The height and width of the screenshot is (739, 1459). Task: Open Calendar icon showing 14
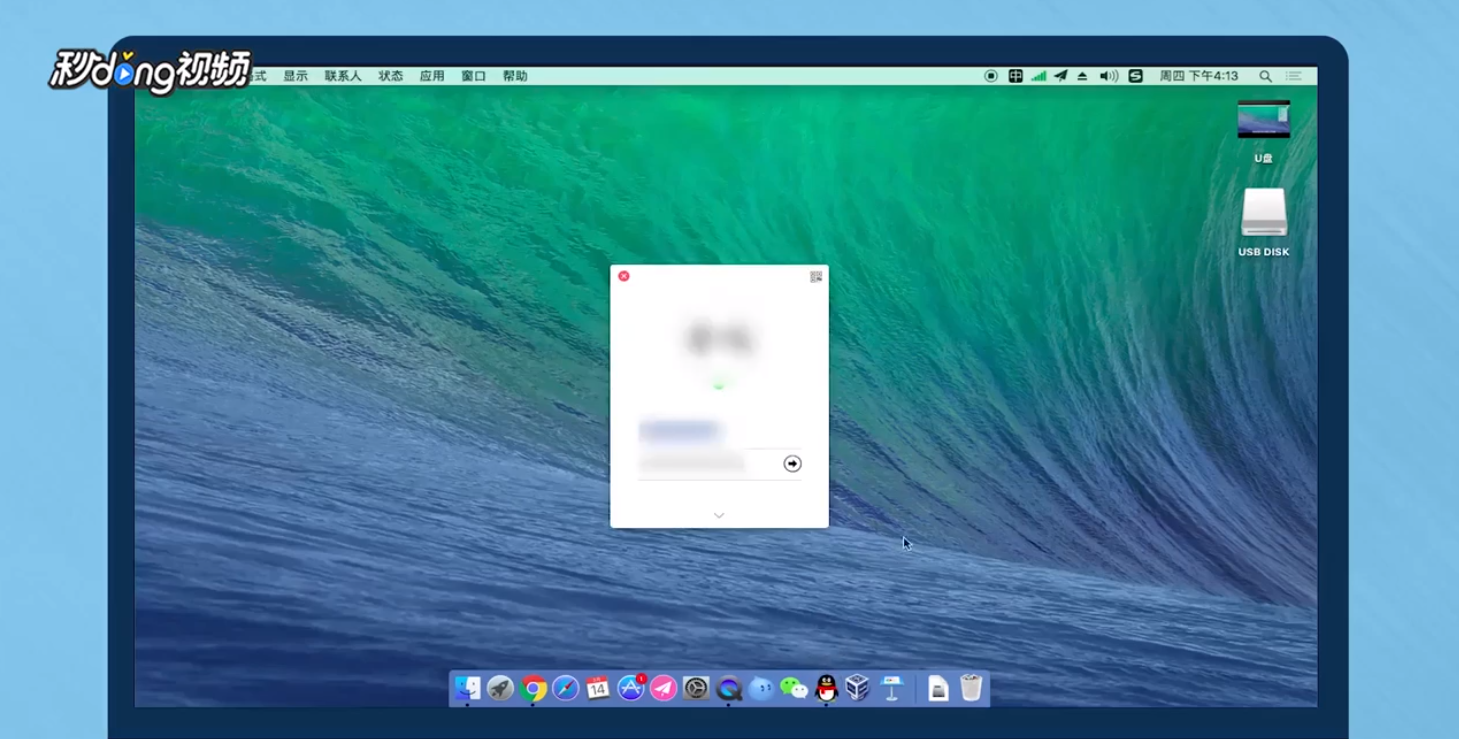598,688
